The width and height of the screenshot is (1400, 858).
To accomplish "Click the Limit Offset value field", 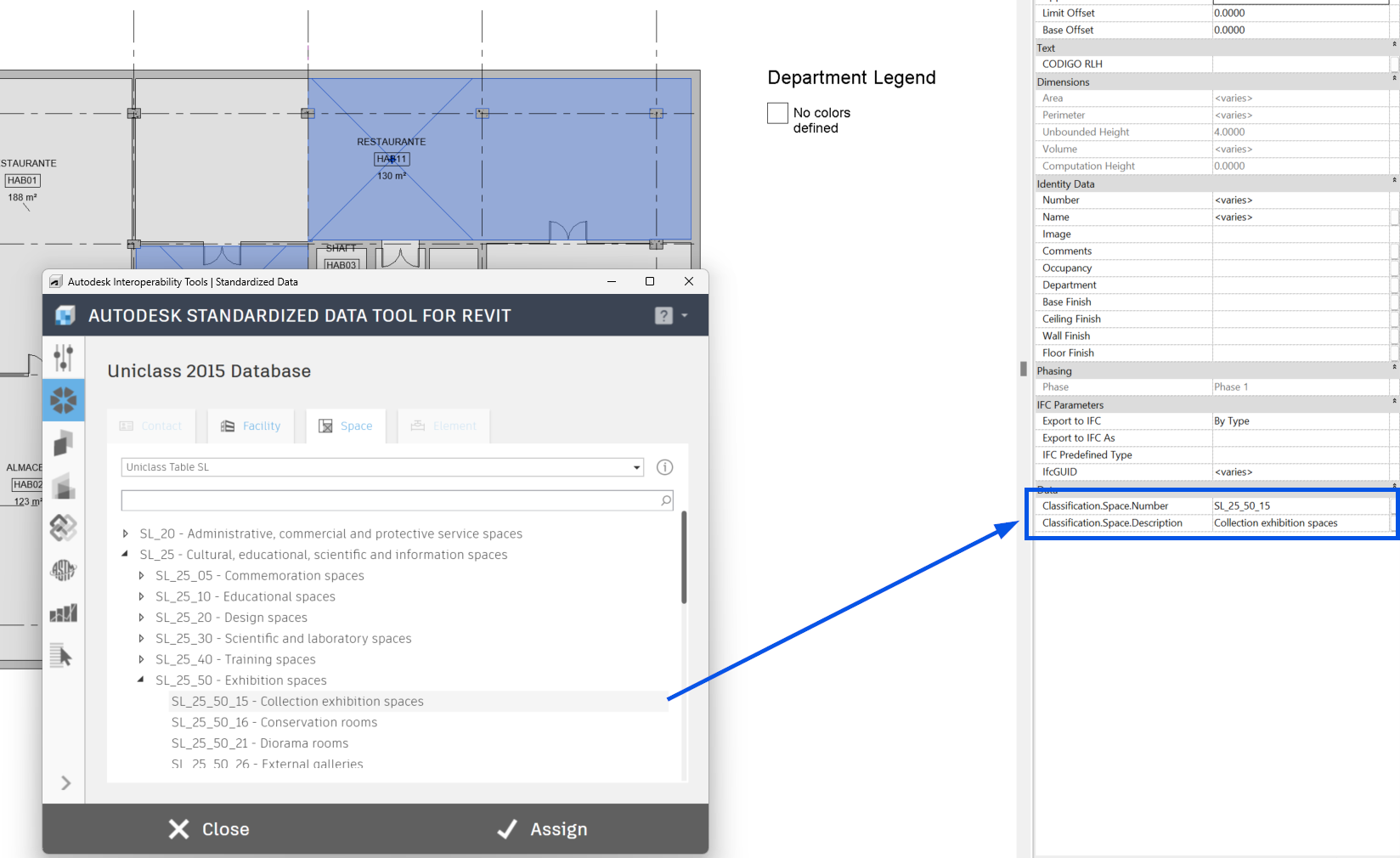I will tap(1301, 13).
